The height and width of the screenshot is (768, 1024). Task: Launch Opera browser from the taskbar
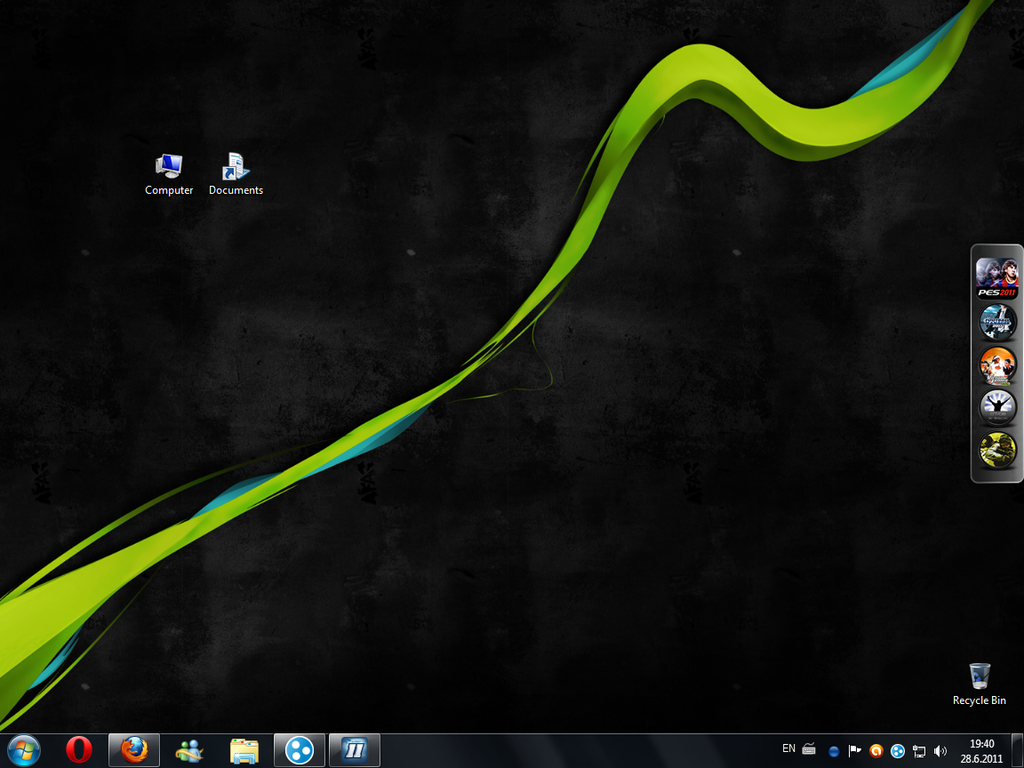click(77, 749)
